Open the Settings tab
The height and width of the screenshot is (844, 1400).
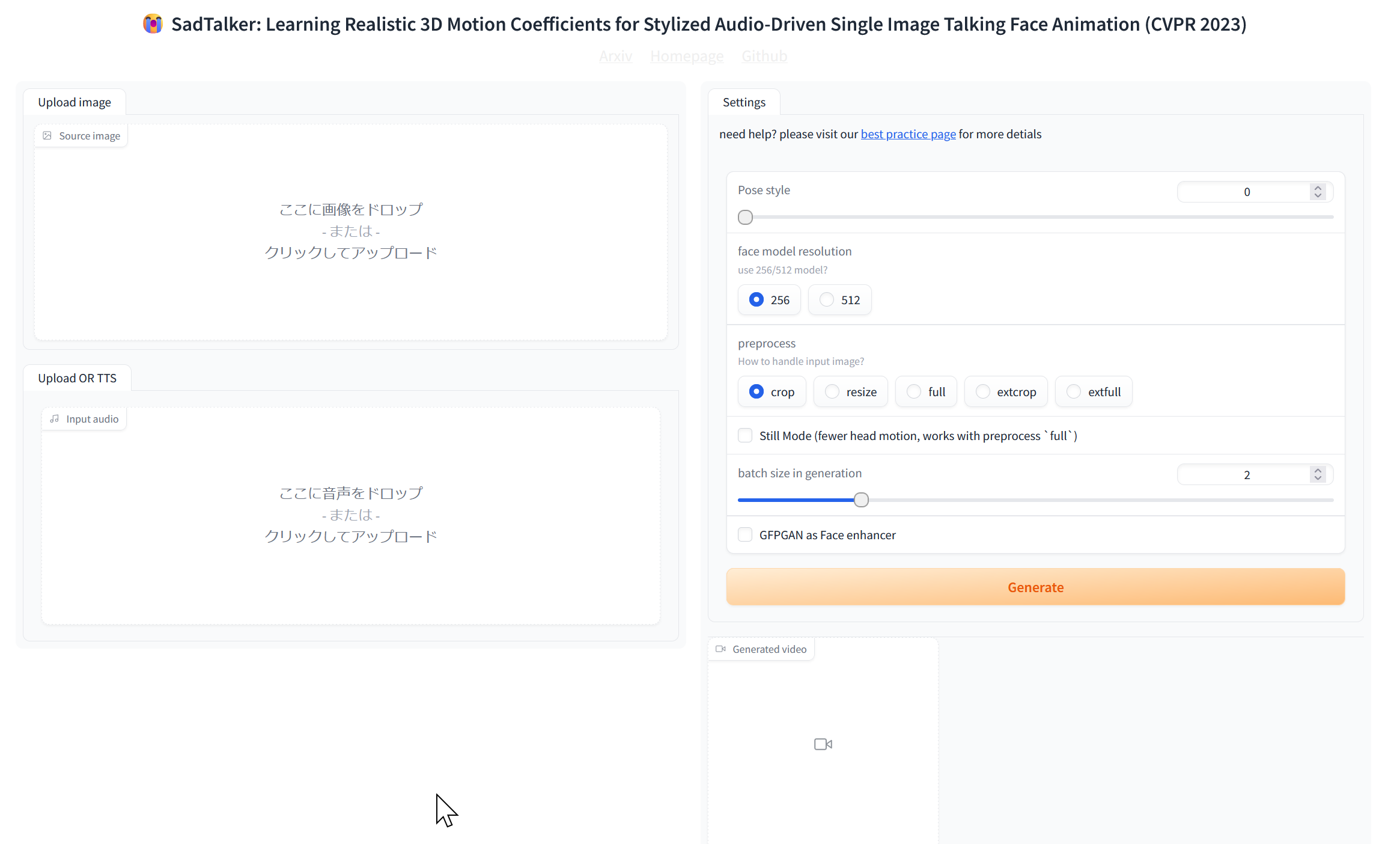744,102
